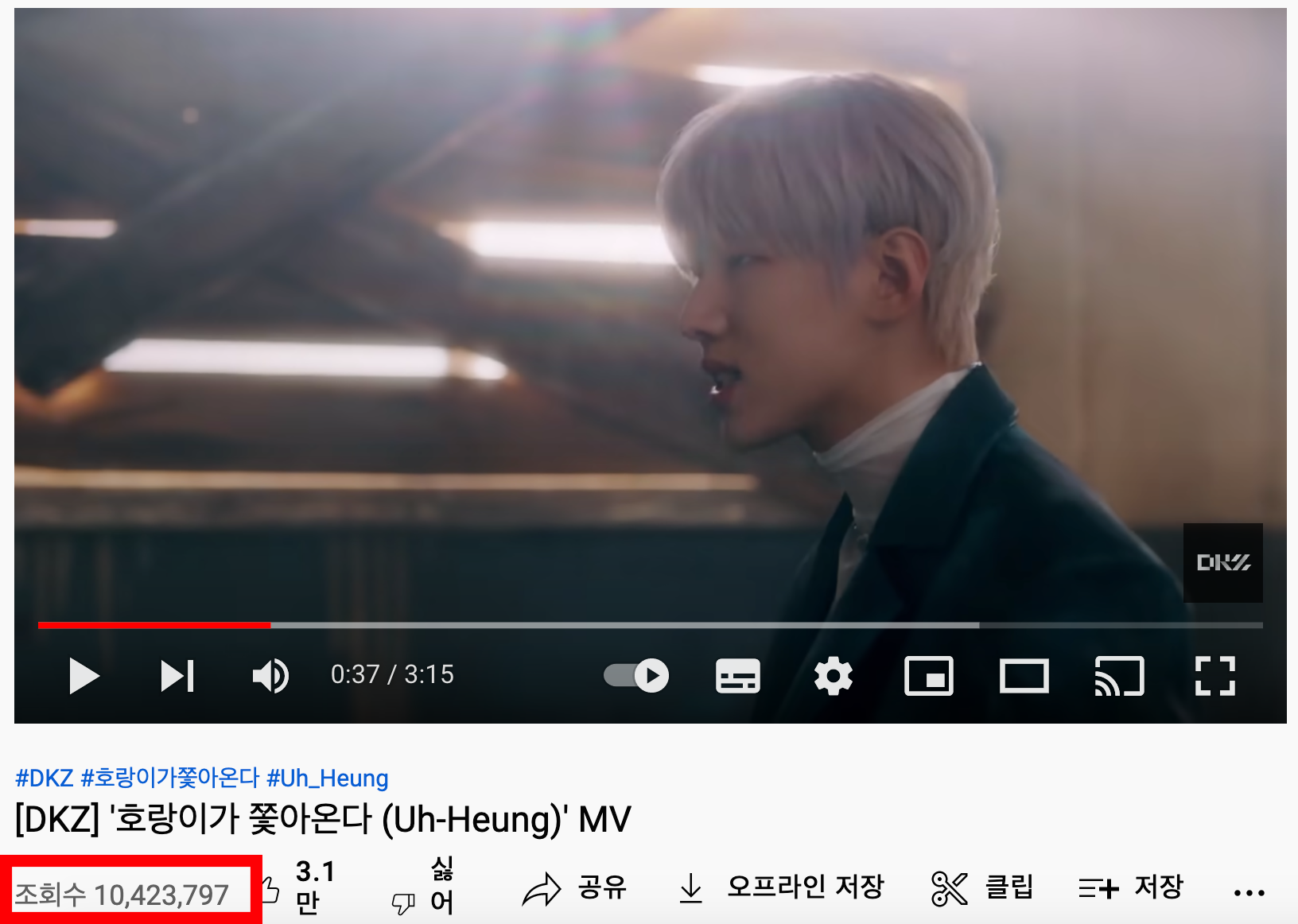Dislike the video with thumbs down
Screen dimensions: 1298x924
422,887
